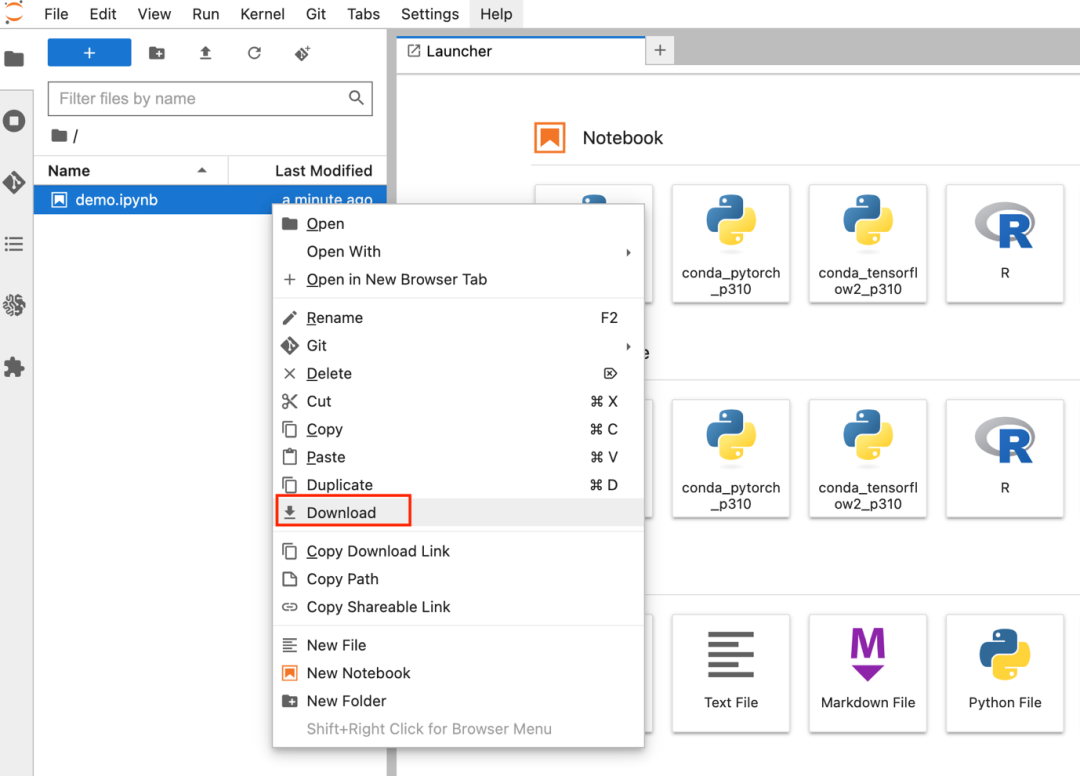Sort files by Last Modified column
The width and height of the screenshot is (1080, 776).
pos(308,171)
